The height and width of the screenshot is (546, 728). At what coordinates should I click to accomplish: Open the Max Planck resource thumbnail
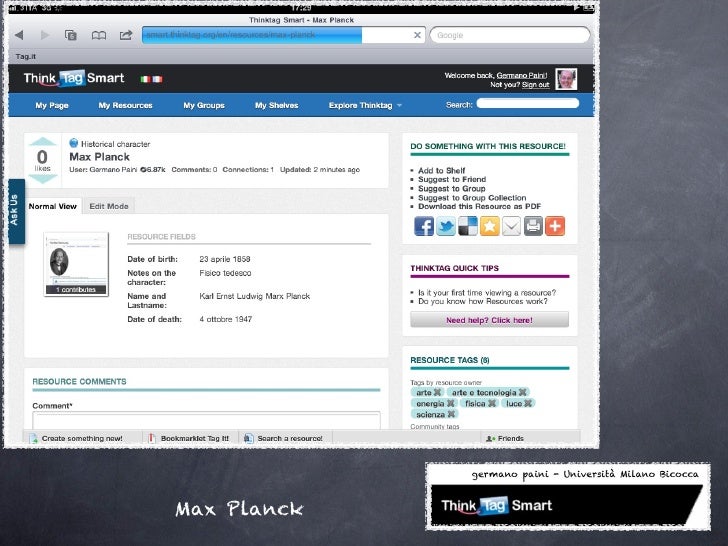click(x=76, y=264)
